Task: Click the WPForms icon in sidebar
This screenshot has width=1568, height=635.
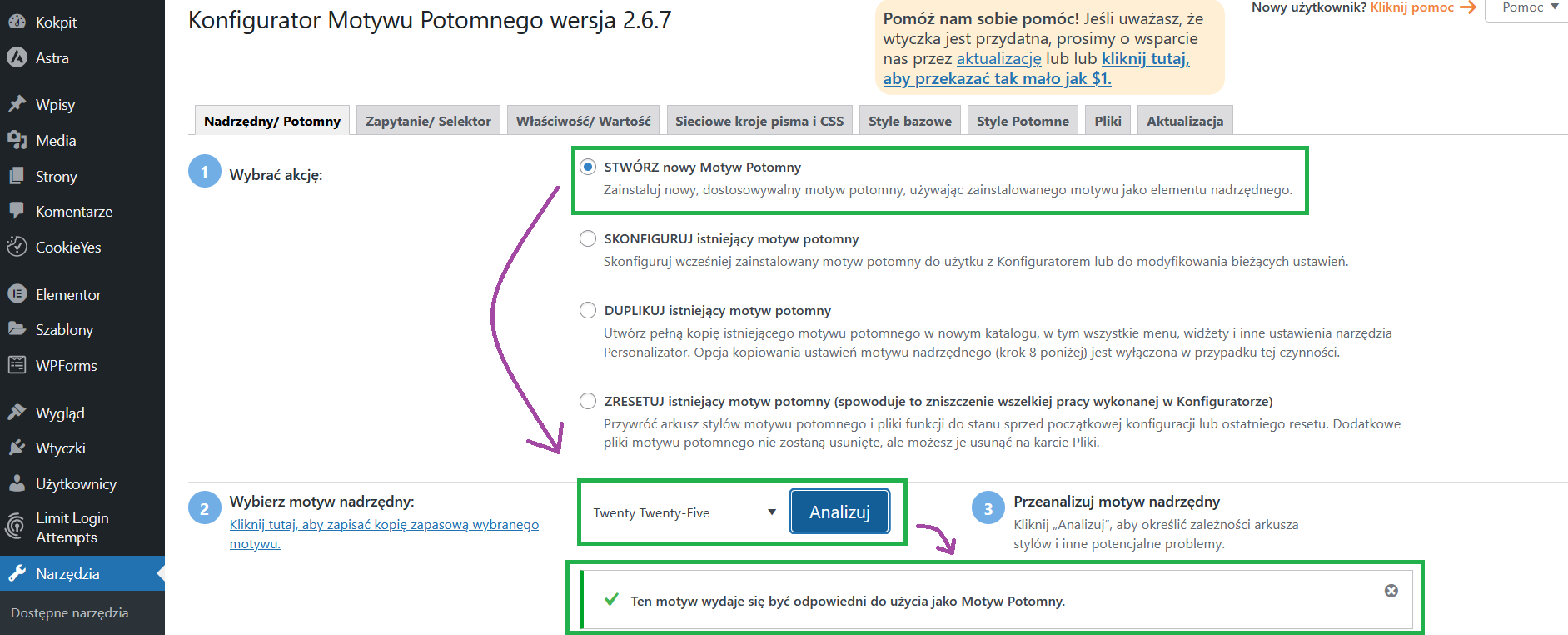Action: 17,365
